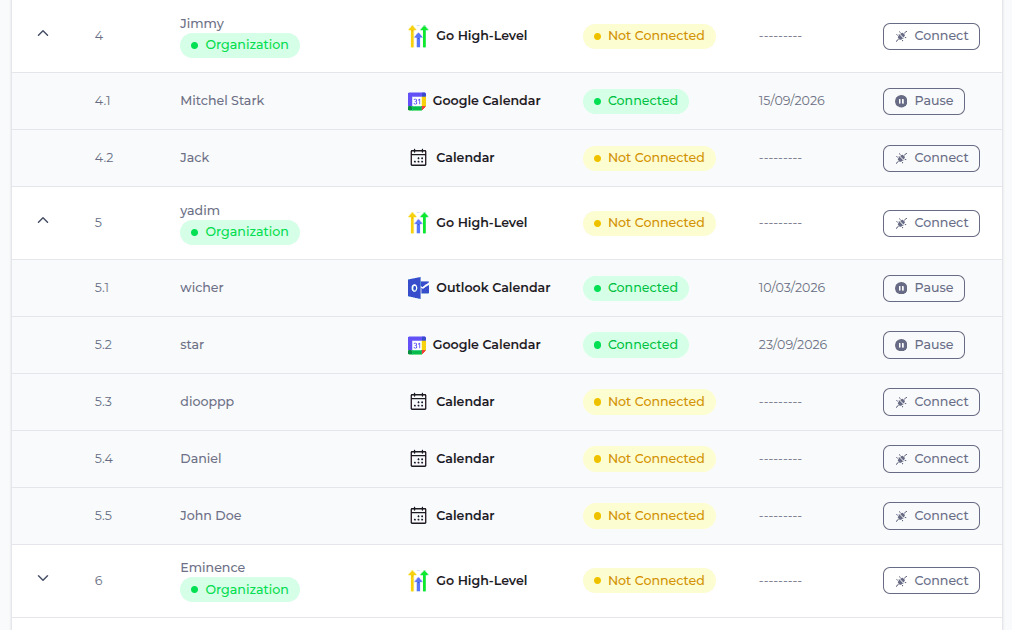Image resolution: width=1012 pixels, height=630 pixels.
Task: Click the date 23/09/2026
Action: (793, 345)
